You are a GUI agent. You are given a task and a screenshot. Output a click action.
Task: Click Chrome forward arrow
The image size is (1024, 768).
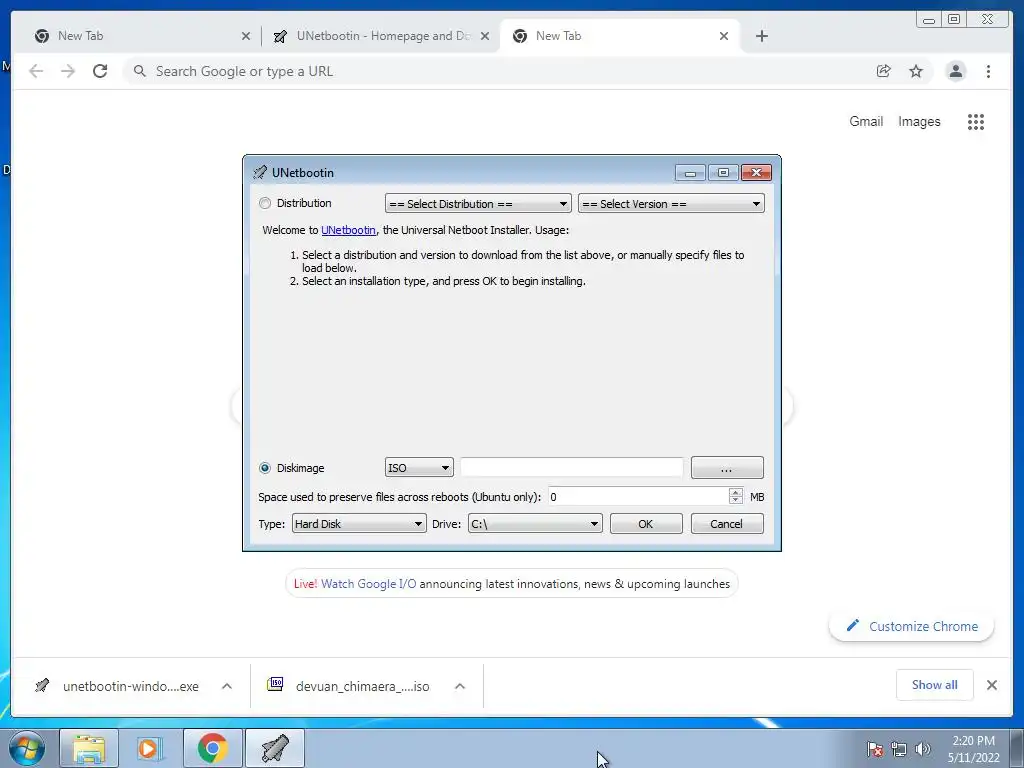pyautogui.click(x=68, y=71)
